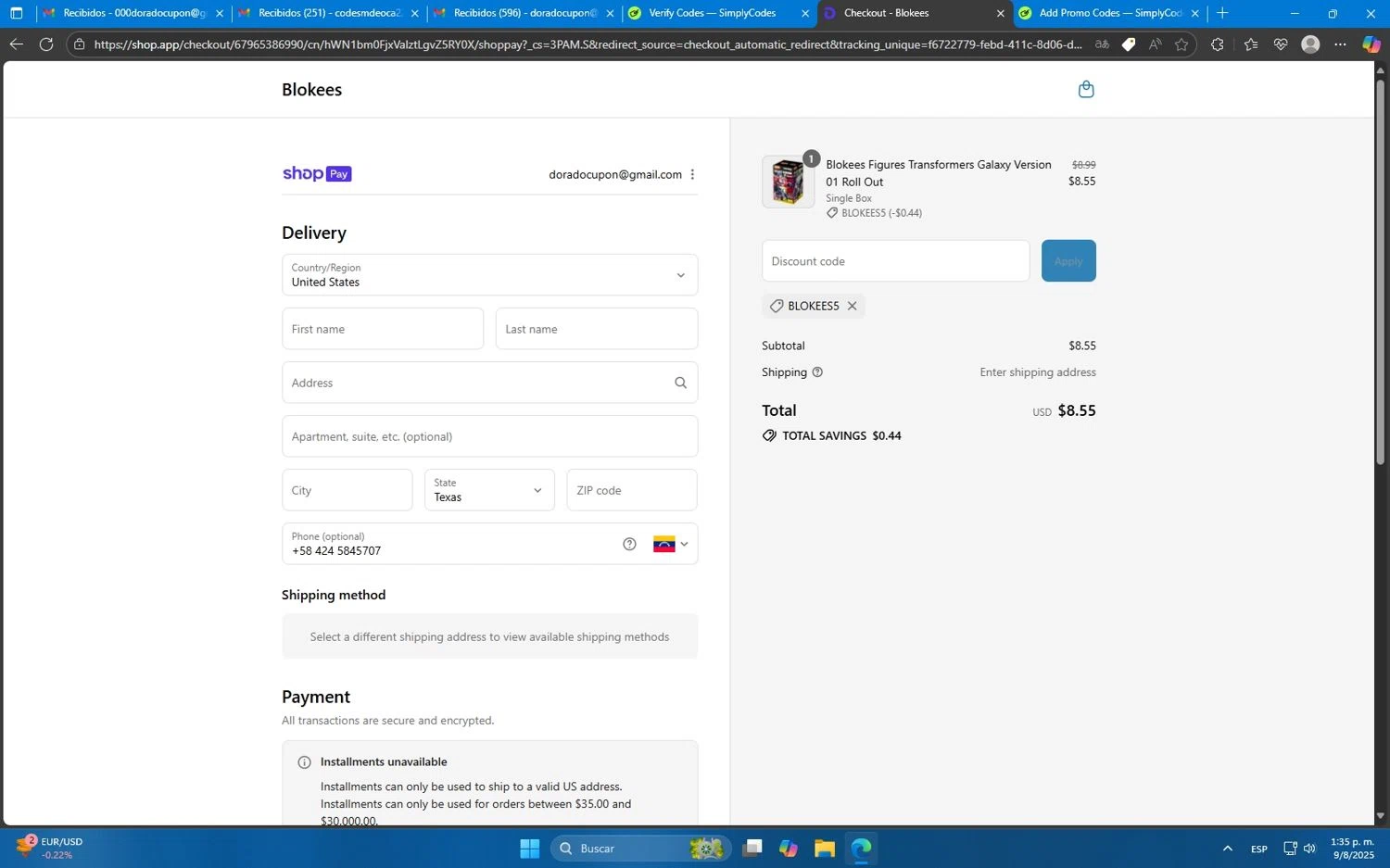Open the Windows Start menu

point(529,849)
